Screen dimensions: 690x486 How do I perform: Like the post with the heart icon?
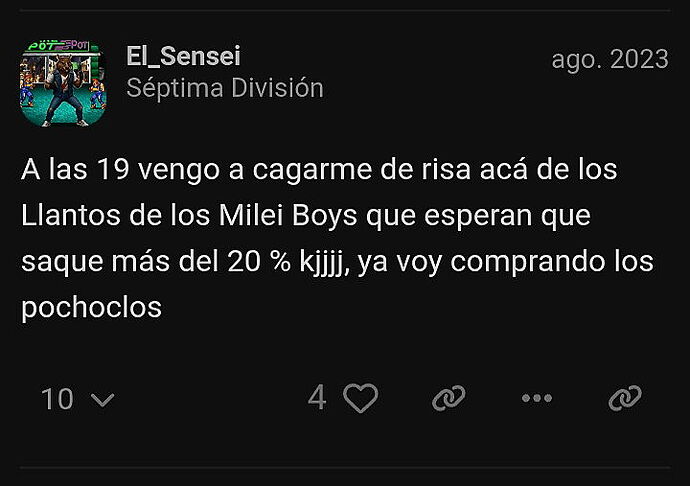pyautogui.click(x=361, y=398)
